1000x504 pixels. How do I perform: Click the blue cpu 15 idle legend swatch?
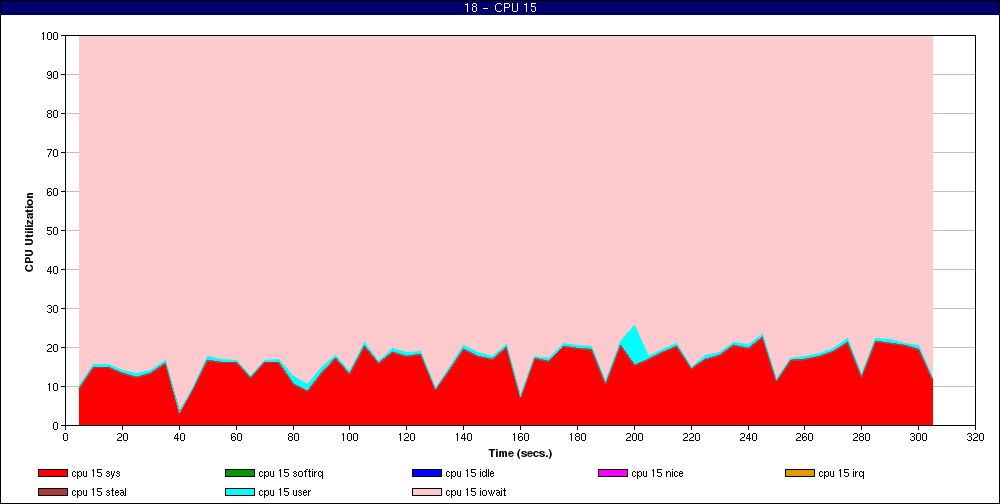(x=427, y=473)
